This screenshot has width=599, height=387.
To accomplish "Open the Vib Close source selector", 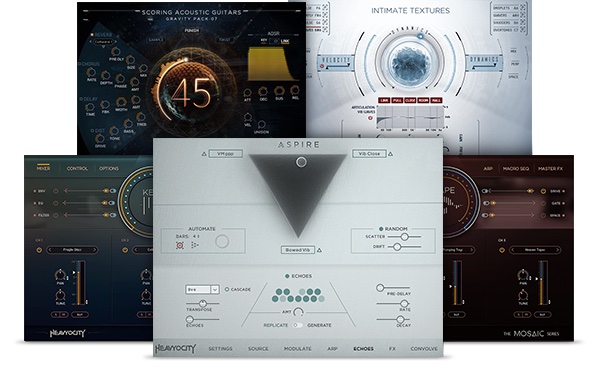I will (x=369, y=154).
